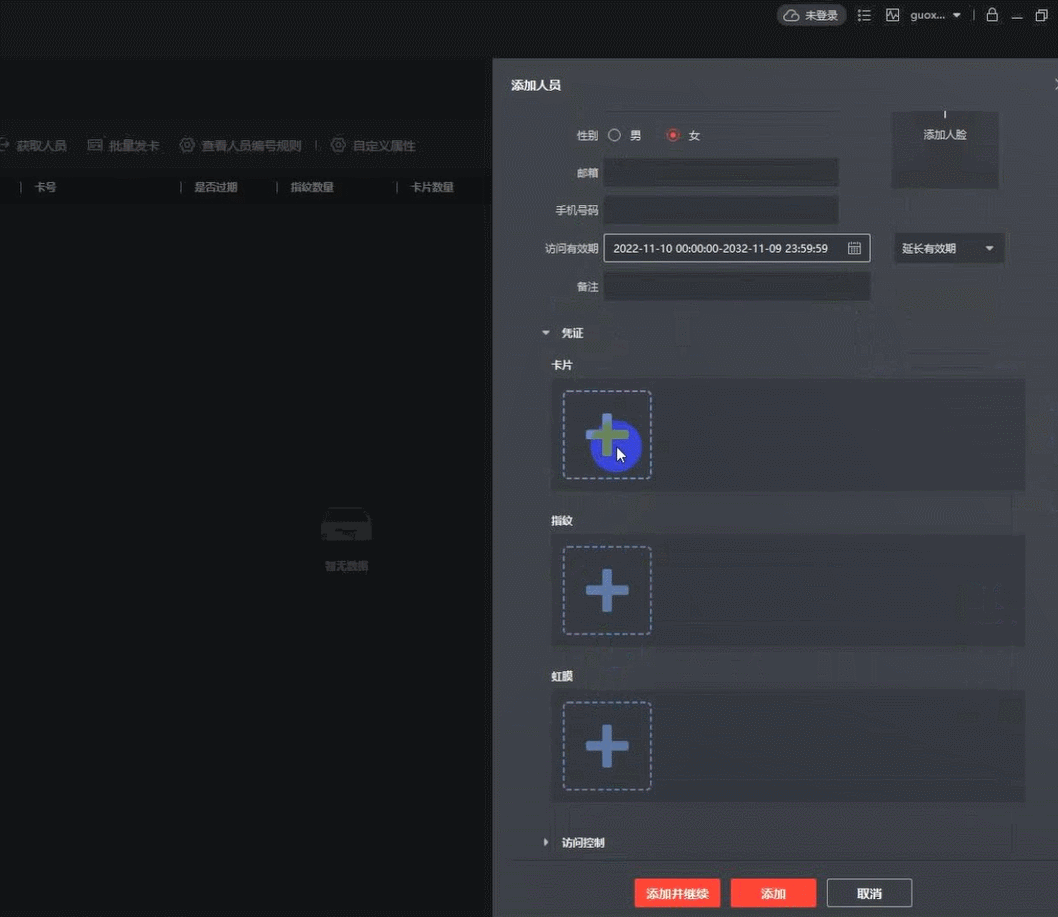Open the calendar picker for 访问有效期

(x=854, y=248)
